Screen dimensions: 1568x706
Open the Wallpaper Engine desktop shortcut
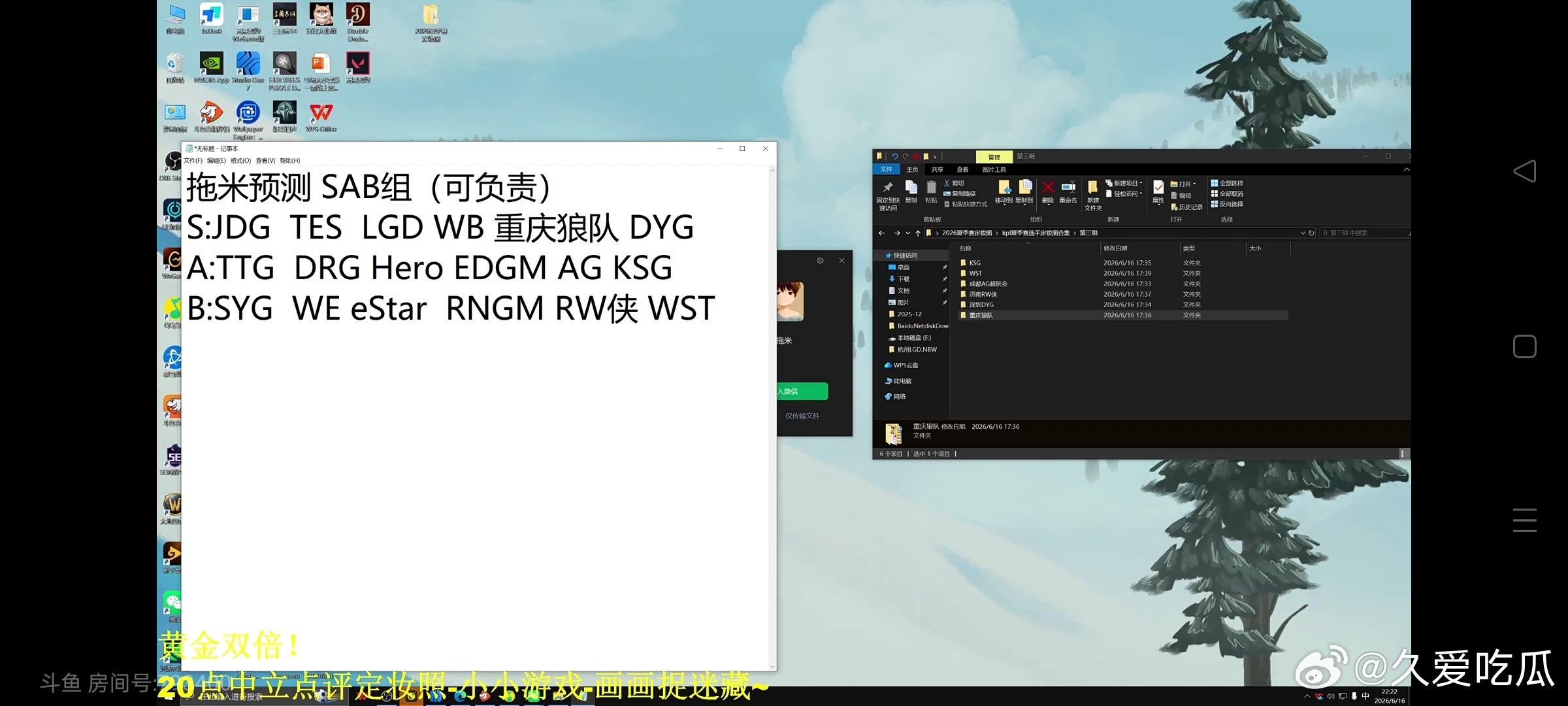(248, 120)
